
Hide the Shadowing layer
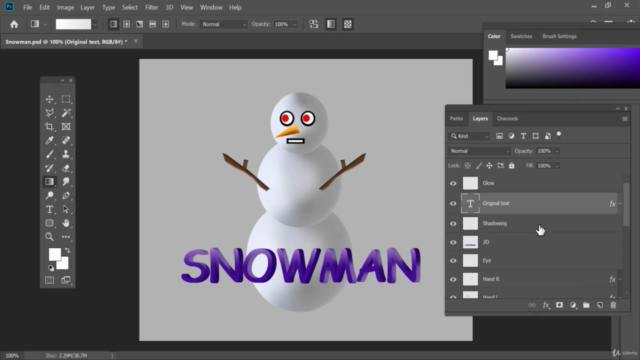[x=453, y=223]
